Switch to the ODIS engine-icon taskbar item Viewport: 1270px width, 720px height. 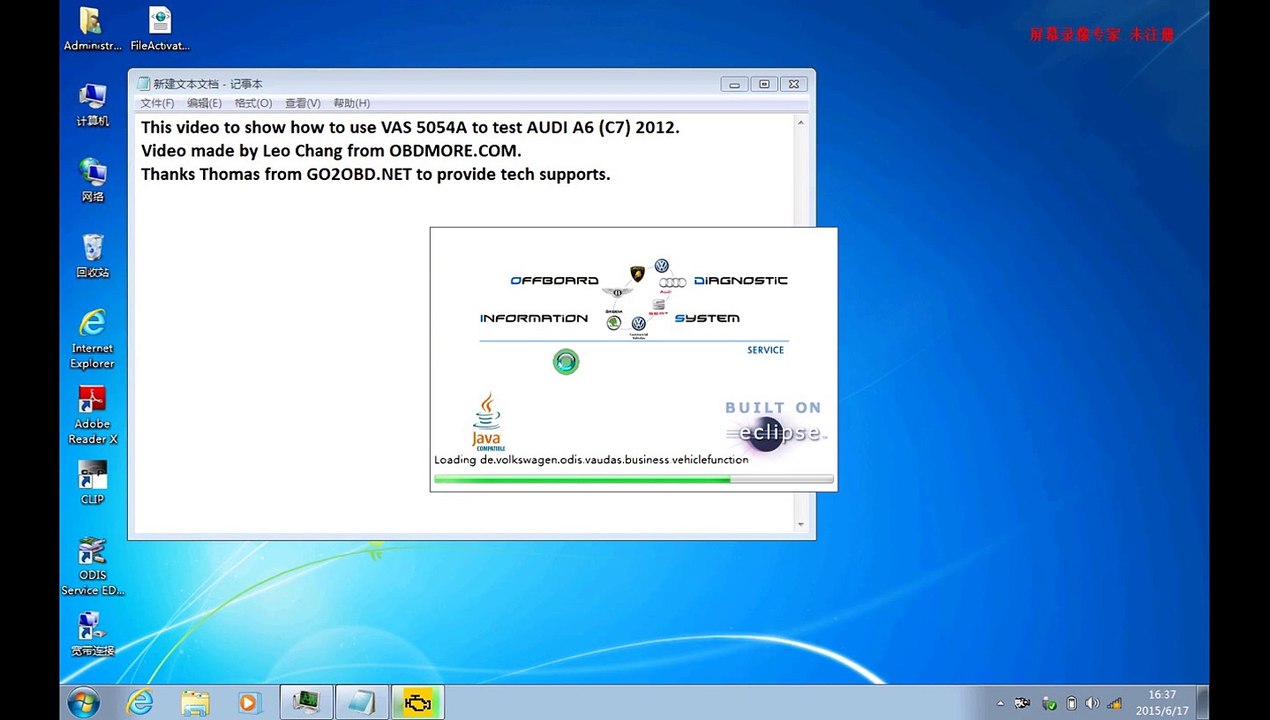417,702
